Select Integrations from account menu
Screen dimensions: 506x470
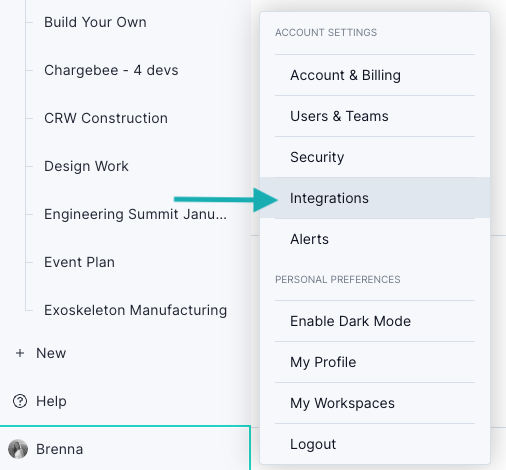(x=375, y=198)
